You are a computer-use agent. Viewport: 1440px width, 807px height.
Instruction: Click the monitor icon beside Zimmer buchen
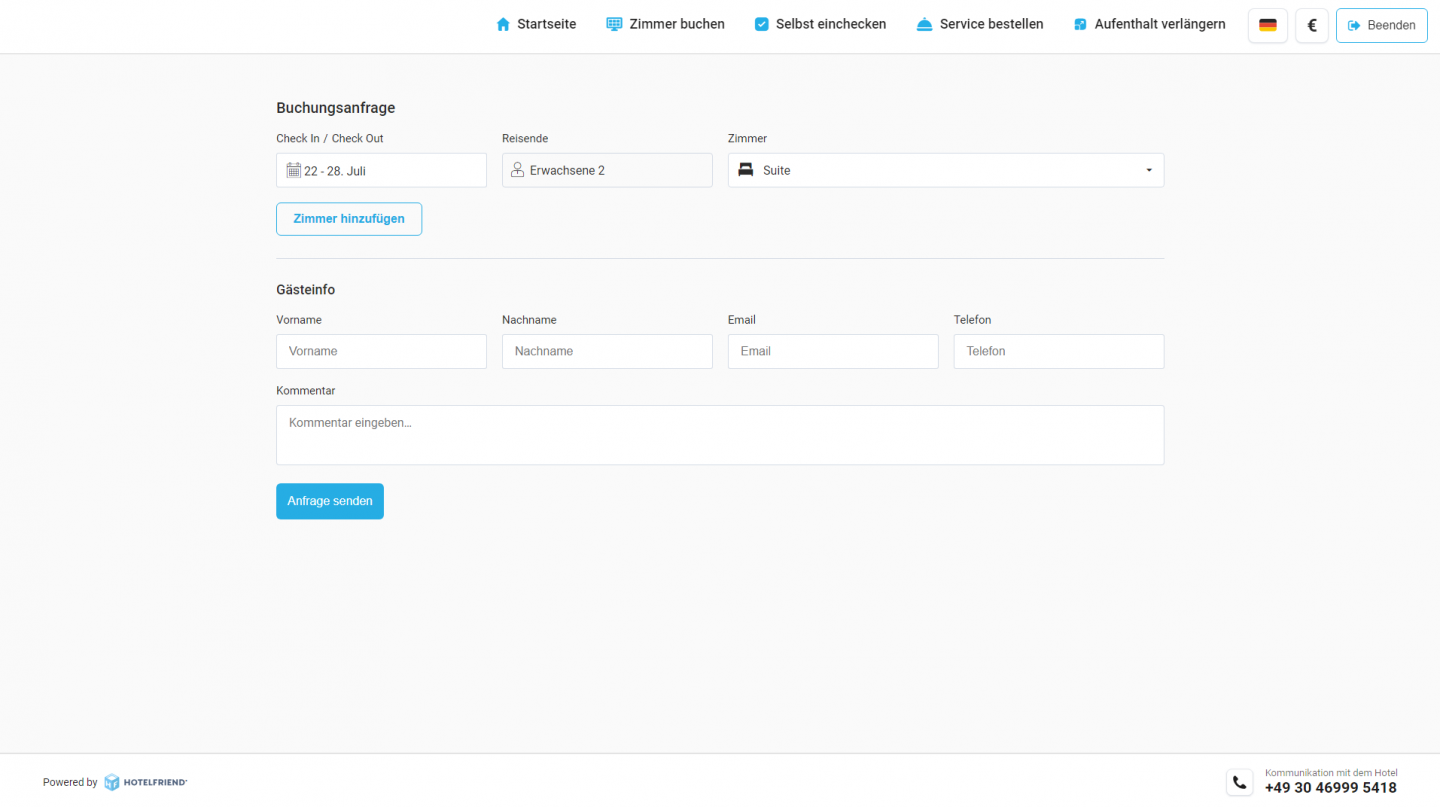coord(615,24)
